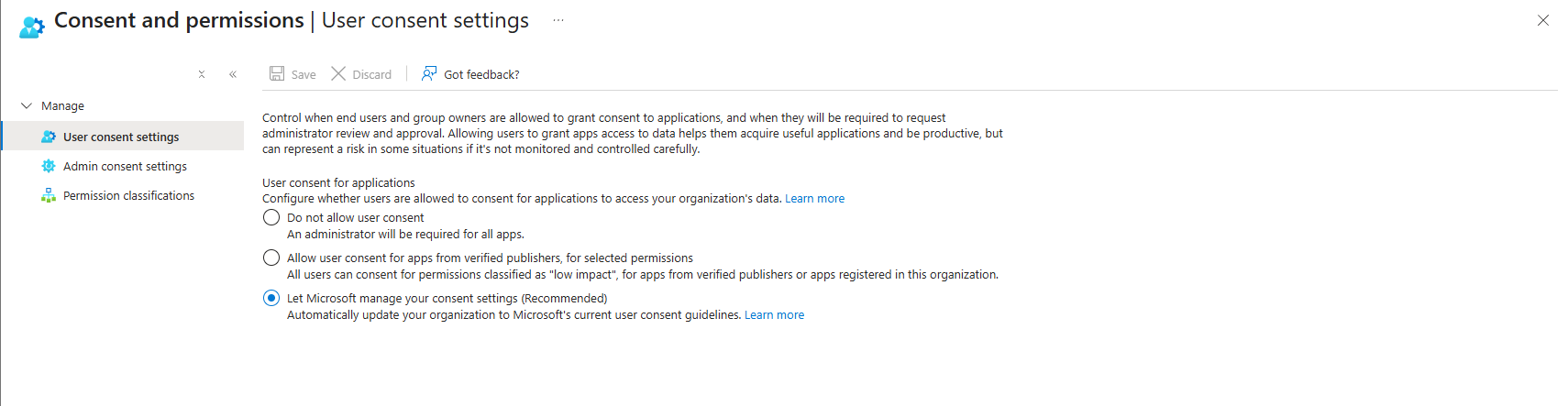Click the Save floppy disk icon
1568x406 pixels.
coord(277,73)
